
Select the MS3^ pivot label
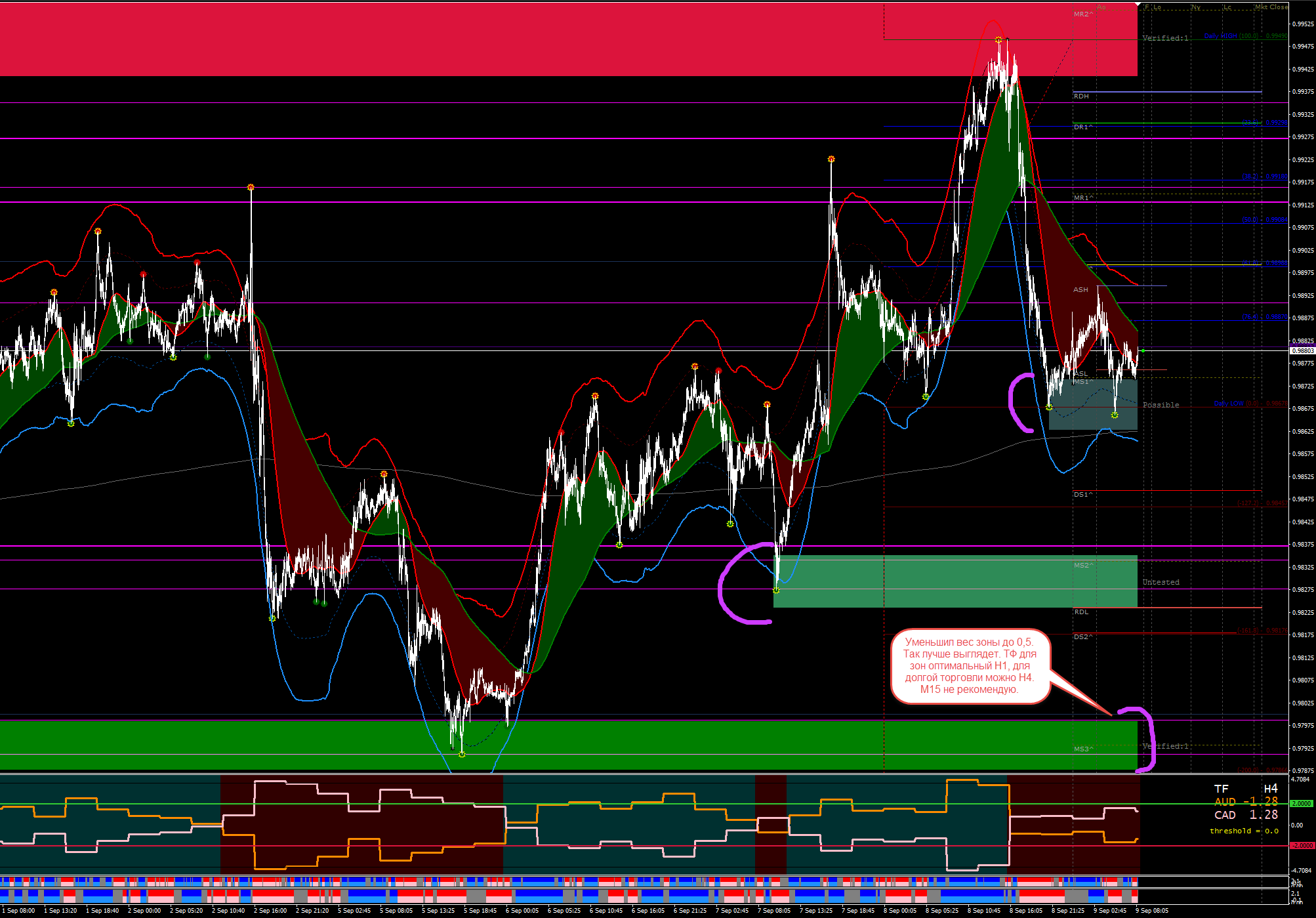1083,749
